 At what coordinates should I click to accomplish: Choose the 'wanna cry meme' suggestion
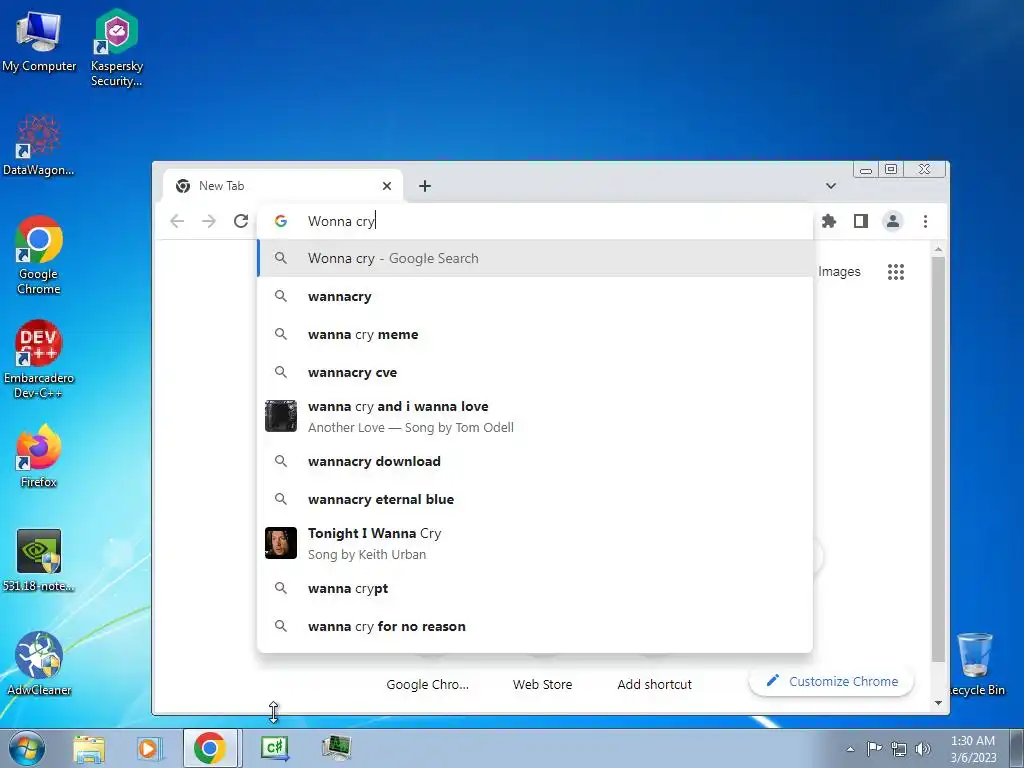point(536,334)
